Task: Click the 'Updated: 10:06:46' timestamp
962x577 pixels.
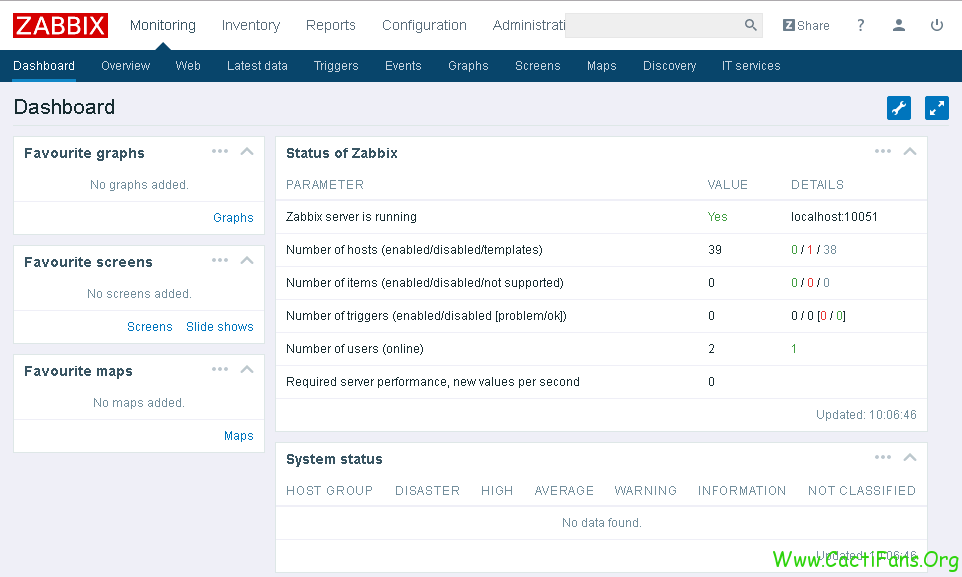Action: coord(866,415)
